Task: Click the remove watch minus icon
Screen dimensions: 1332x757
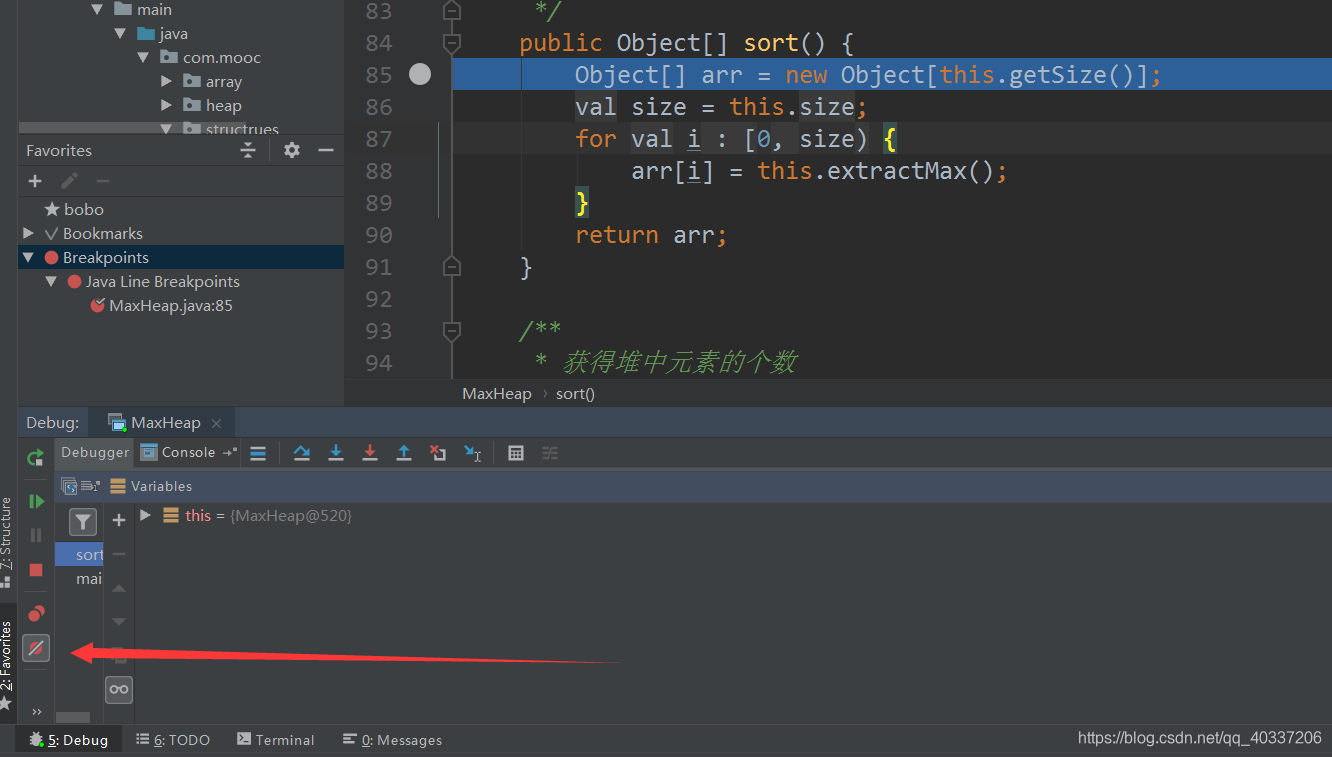Action: (x=119, y=554)
